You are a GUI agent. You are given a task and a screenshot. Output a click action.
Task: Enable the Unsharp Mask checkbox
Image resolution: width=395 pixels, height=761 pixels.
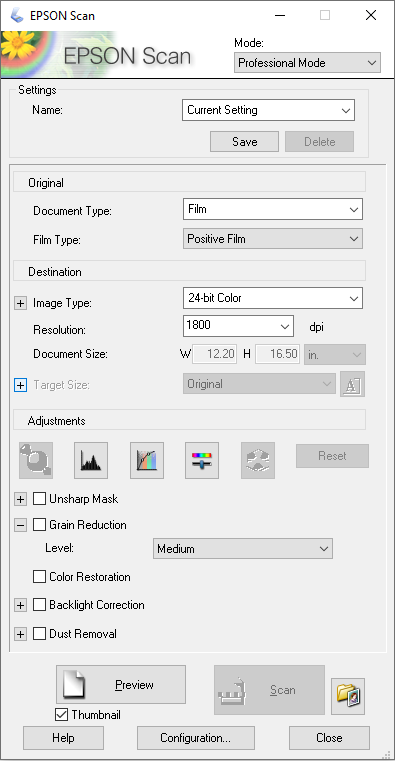39,499
